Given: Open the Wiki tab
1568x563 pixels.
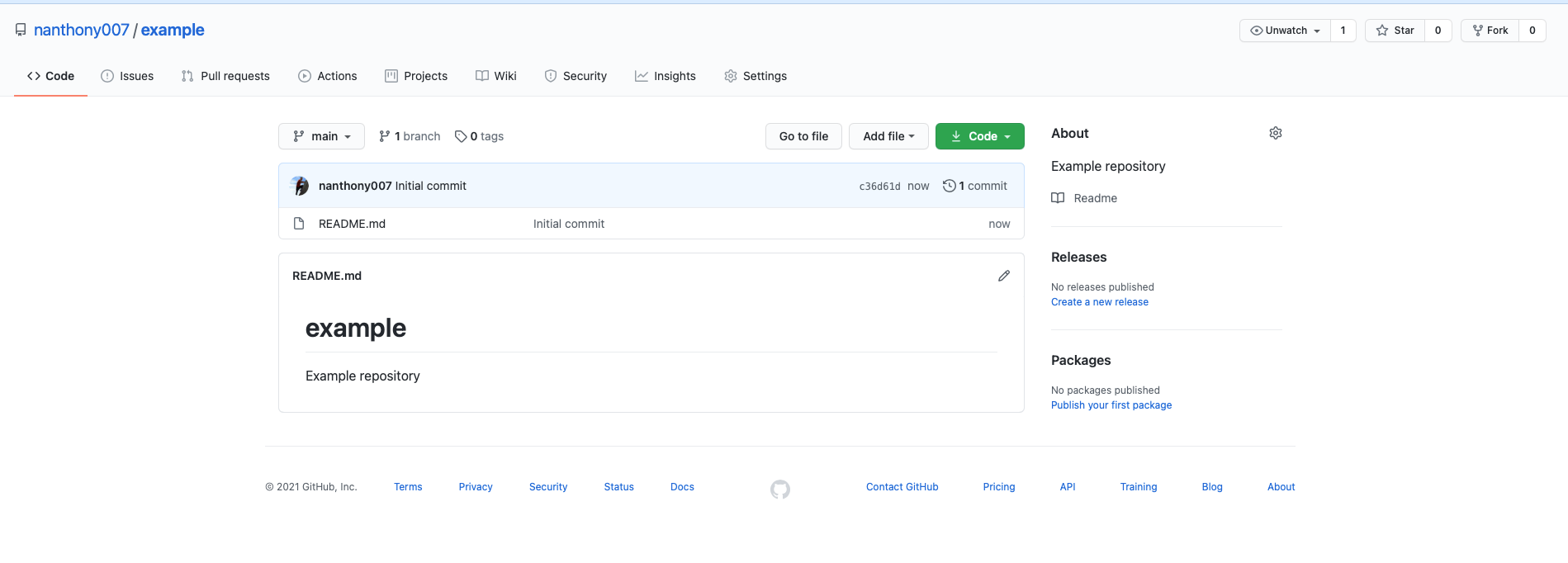Looking at the screenshot, I should pos(496,76).
